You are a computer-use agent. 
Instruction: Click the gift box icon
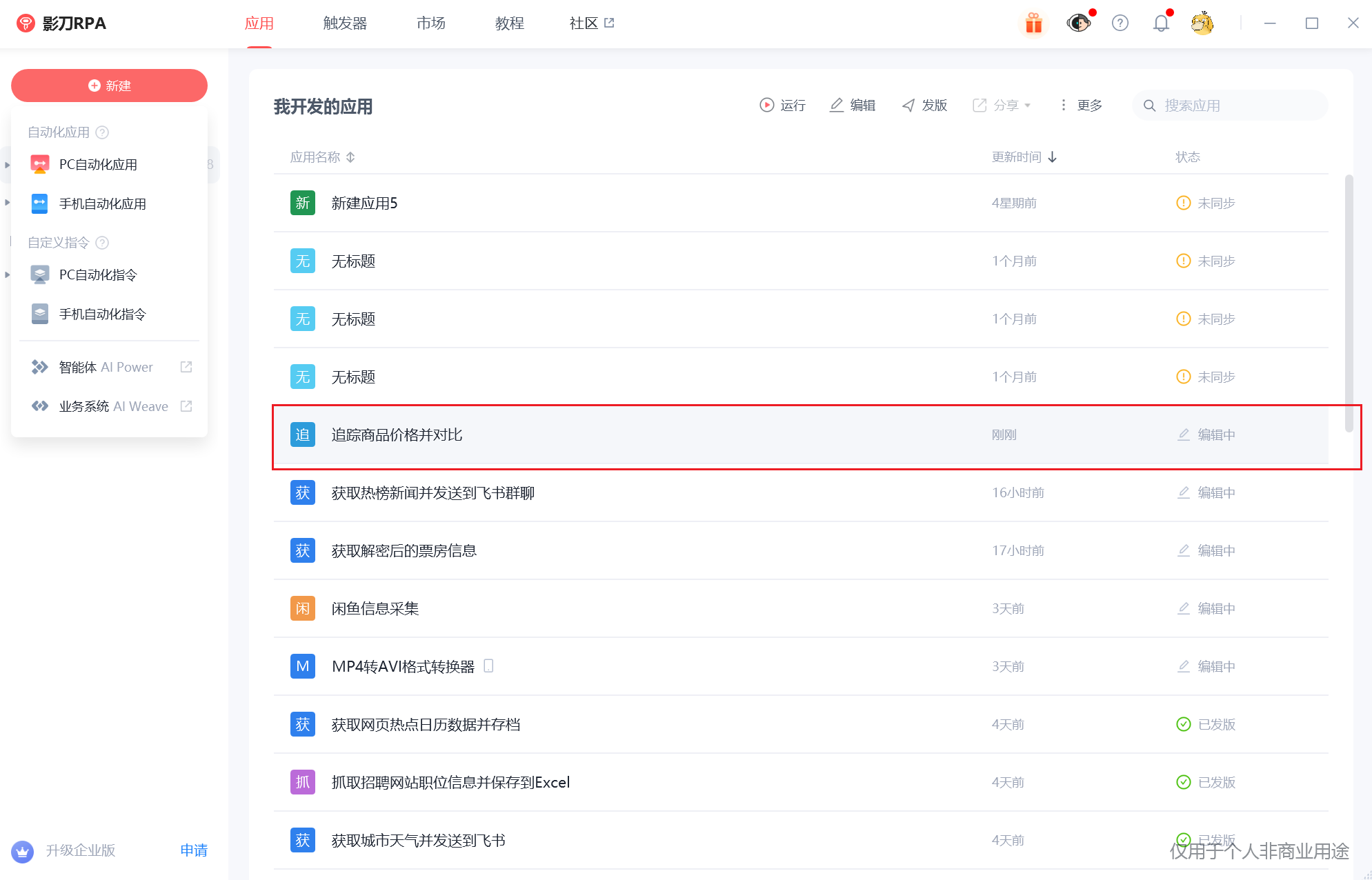(x=1033, y=23)
